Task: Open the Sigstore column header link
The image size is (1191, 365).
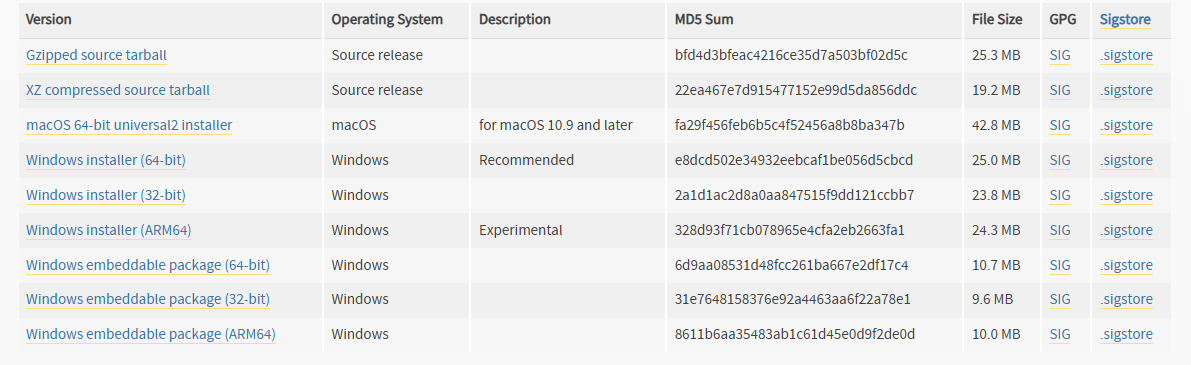Action: [x=1125, y=20]
